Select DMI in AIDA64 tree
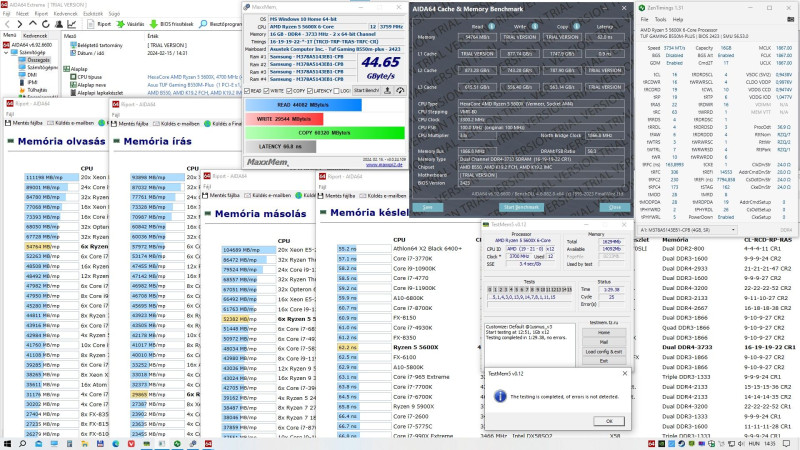 32,74
